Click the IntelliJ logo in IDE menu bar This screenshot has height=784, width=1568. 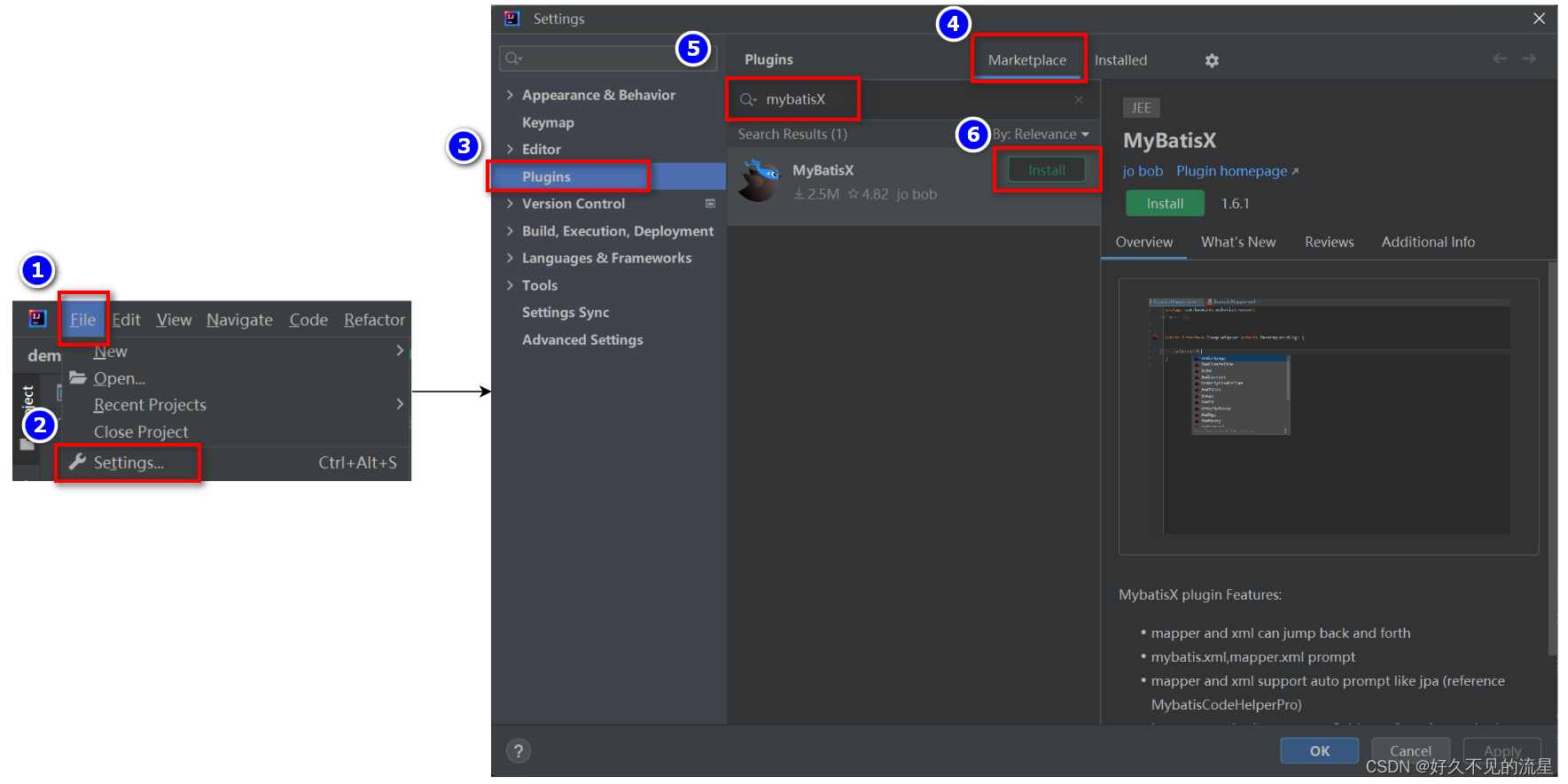[37, 319]
